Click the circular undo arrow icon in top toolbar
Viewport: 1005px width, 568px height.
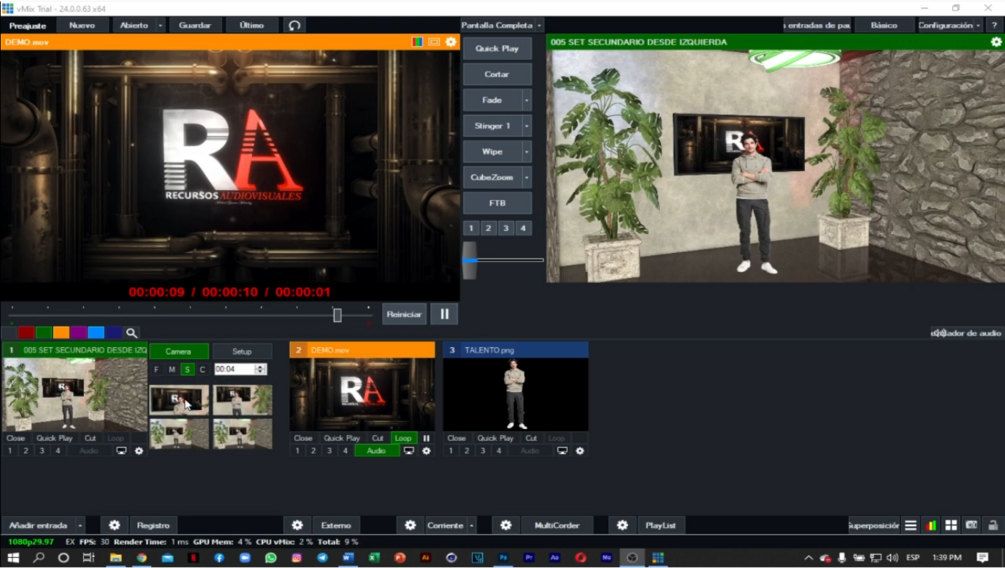coord(294,26)
